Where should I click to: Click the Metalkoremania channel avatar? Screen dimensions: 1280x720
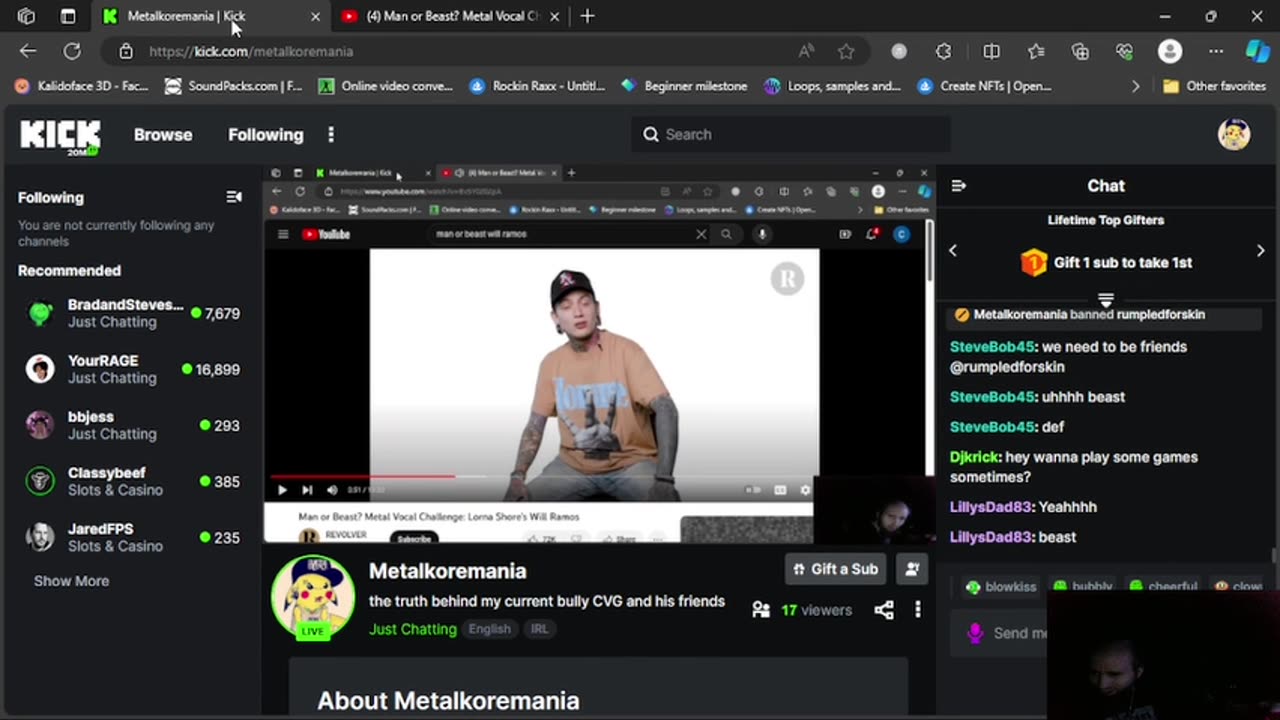coord(313,597)
